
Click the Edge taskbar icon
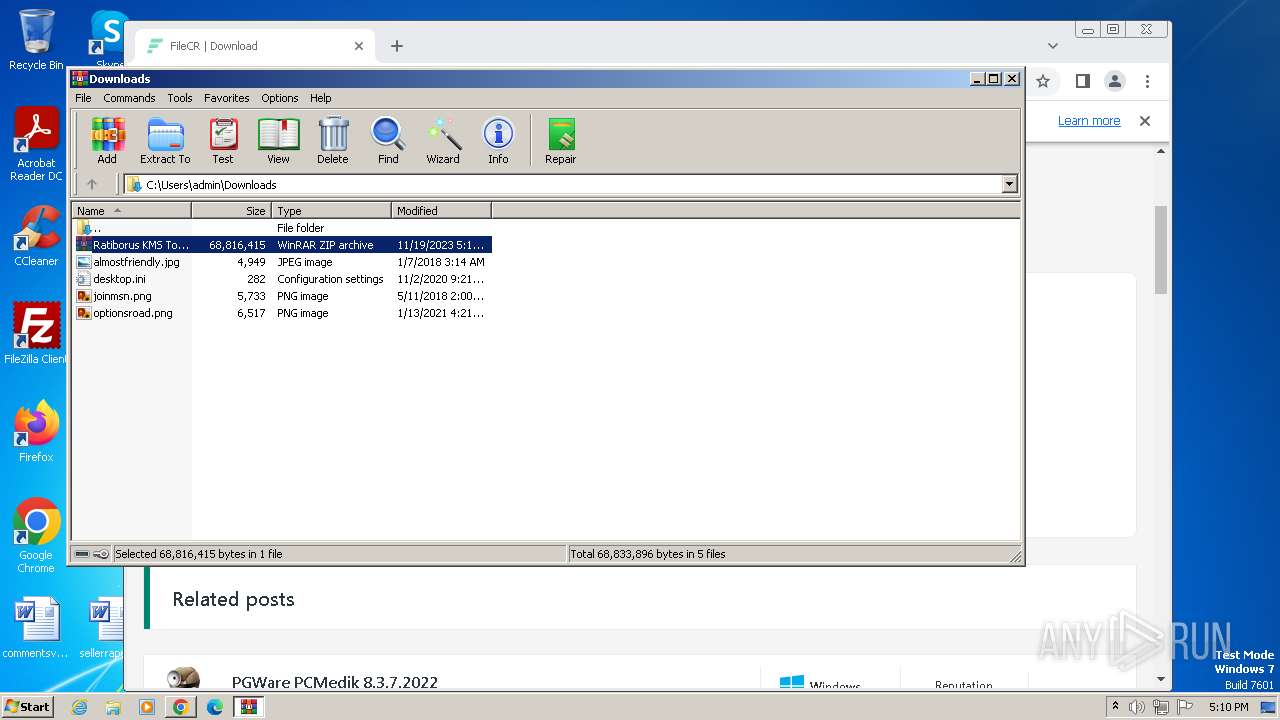click(x=215, y=707)
